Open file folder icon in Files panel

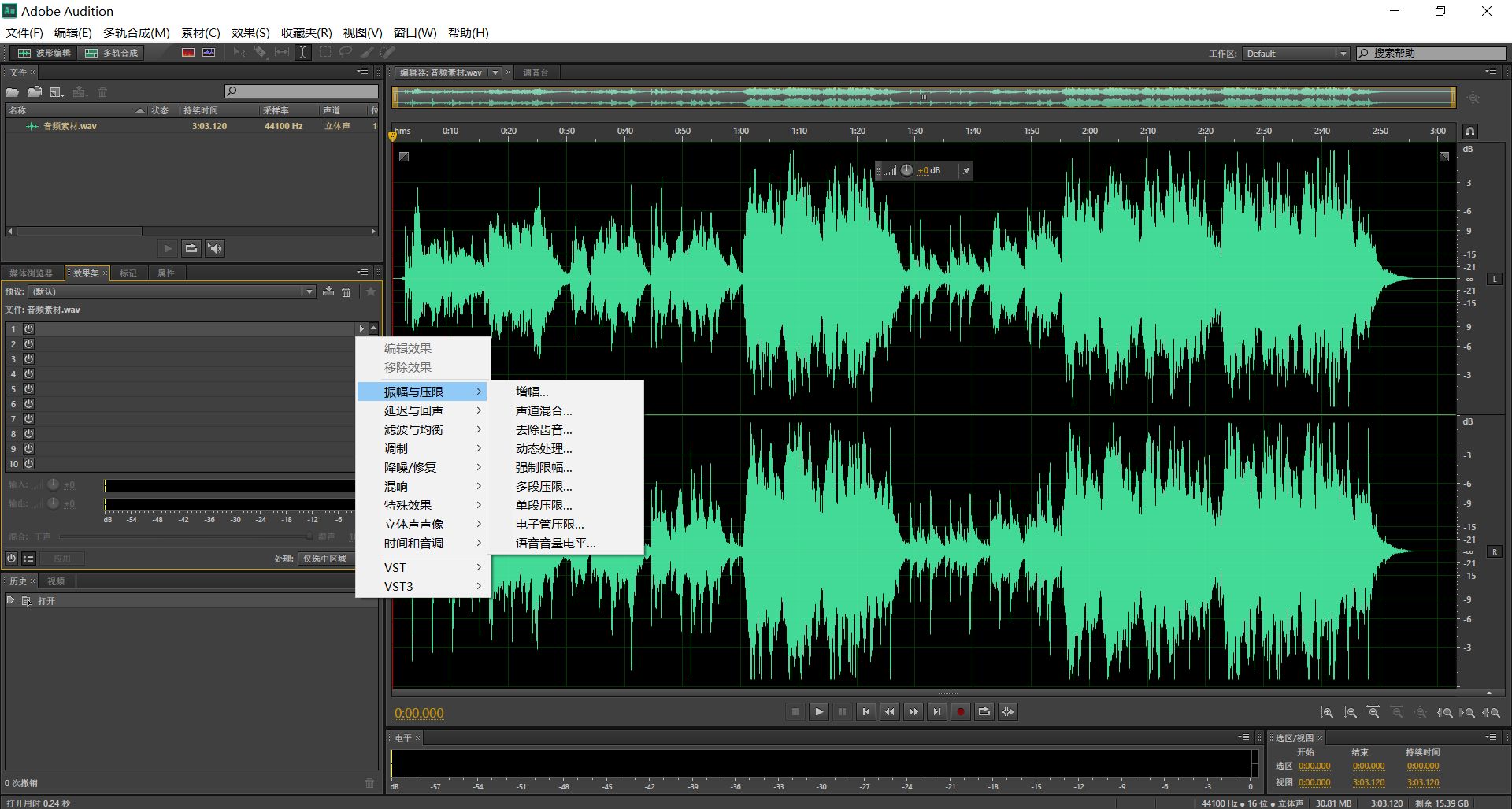(x=13, y=92)
